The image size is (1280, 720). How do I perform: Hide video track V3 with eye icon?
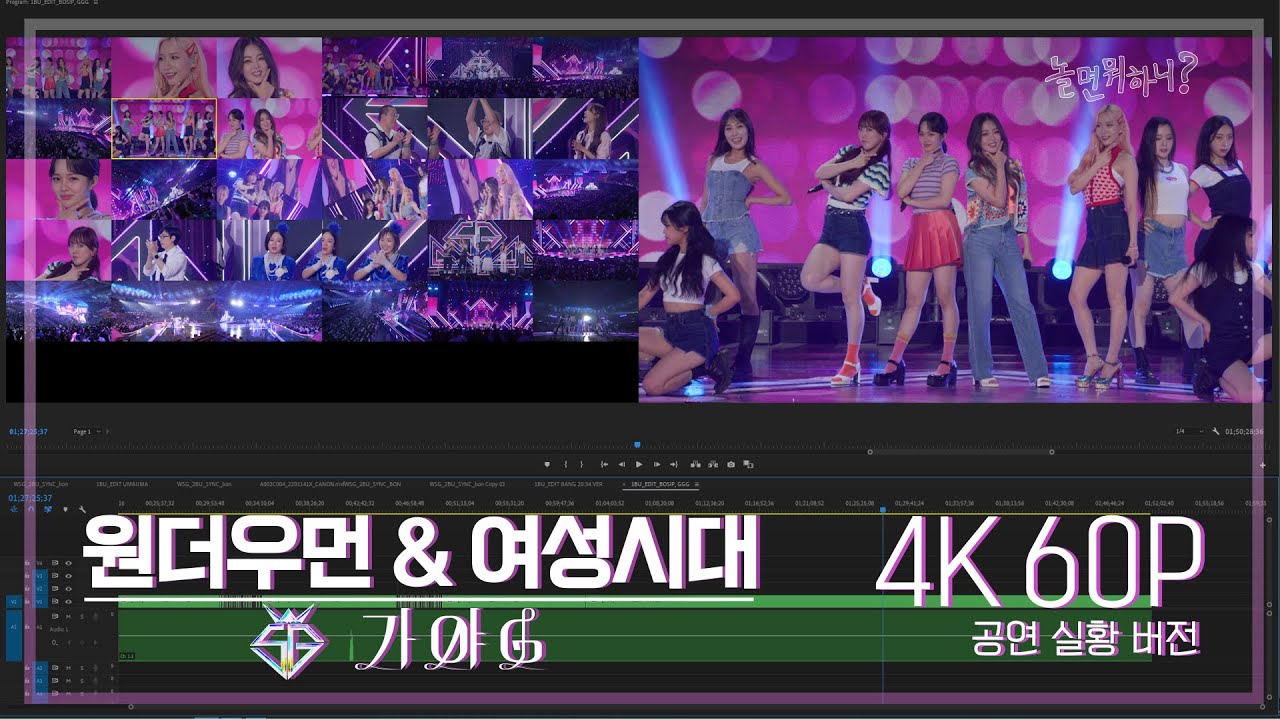[x=68, y=576]
